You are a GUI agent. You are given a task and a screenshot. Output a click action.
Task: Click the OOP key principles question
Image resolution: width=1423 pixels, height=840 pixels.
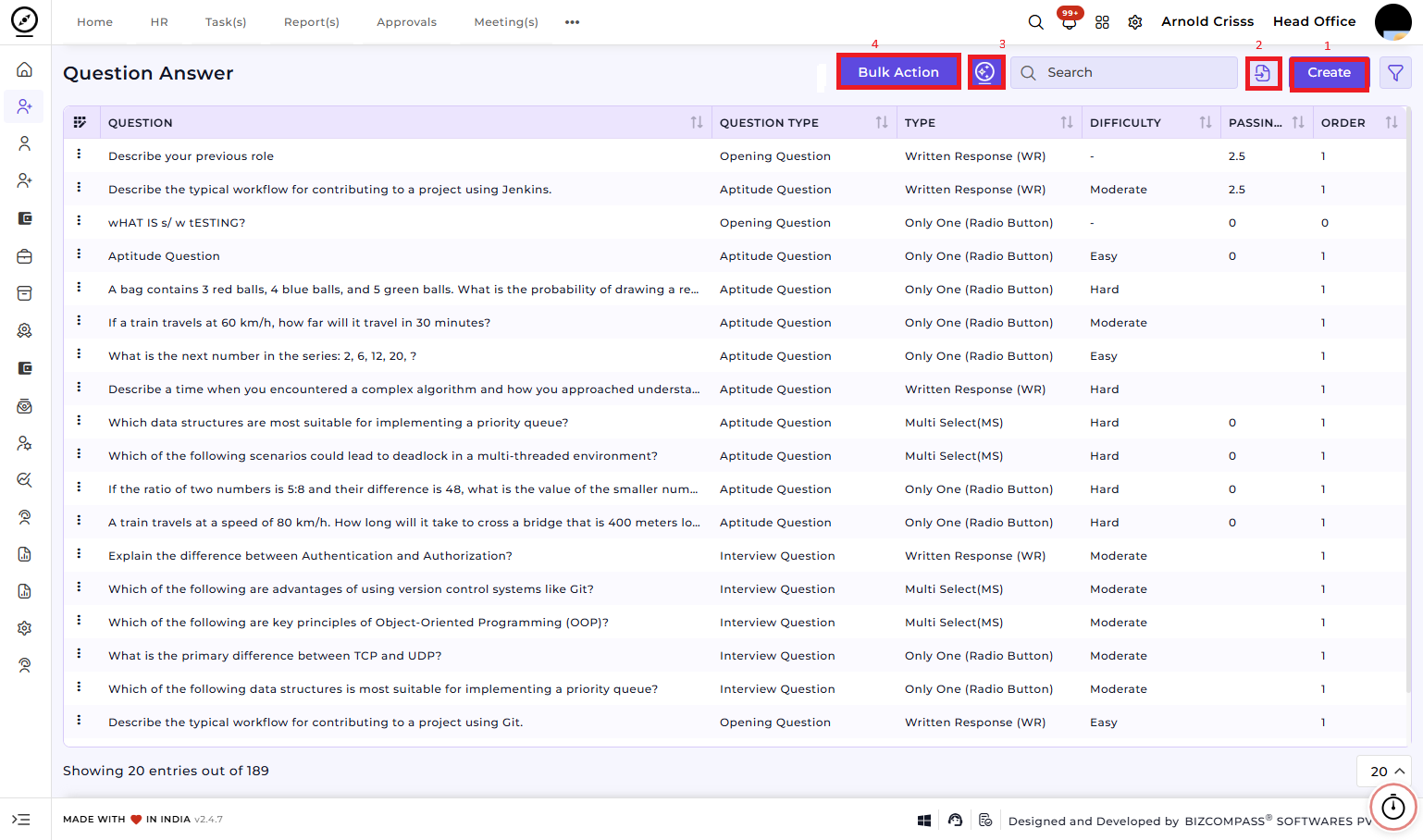[x=358, y=623]
